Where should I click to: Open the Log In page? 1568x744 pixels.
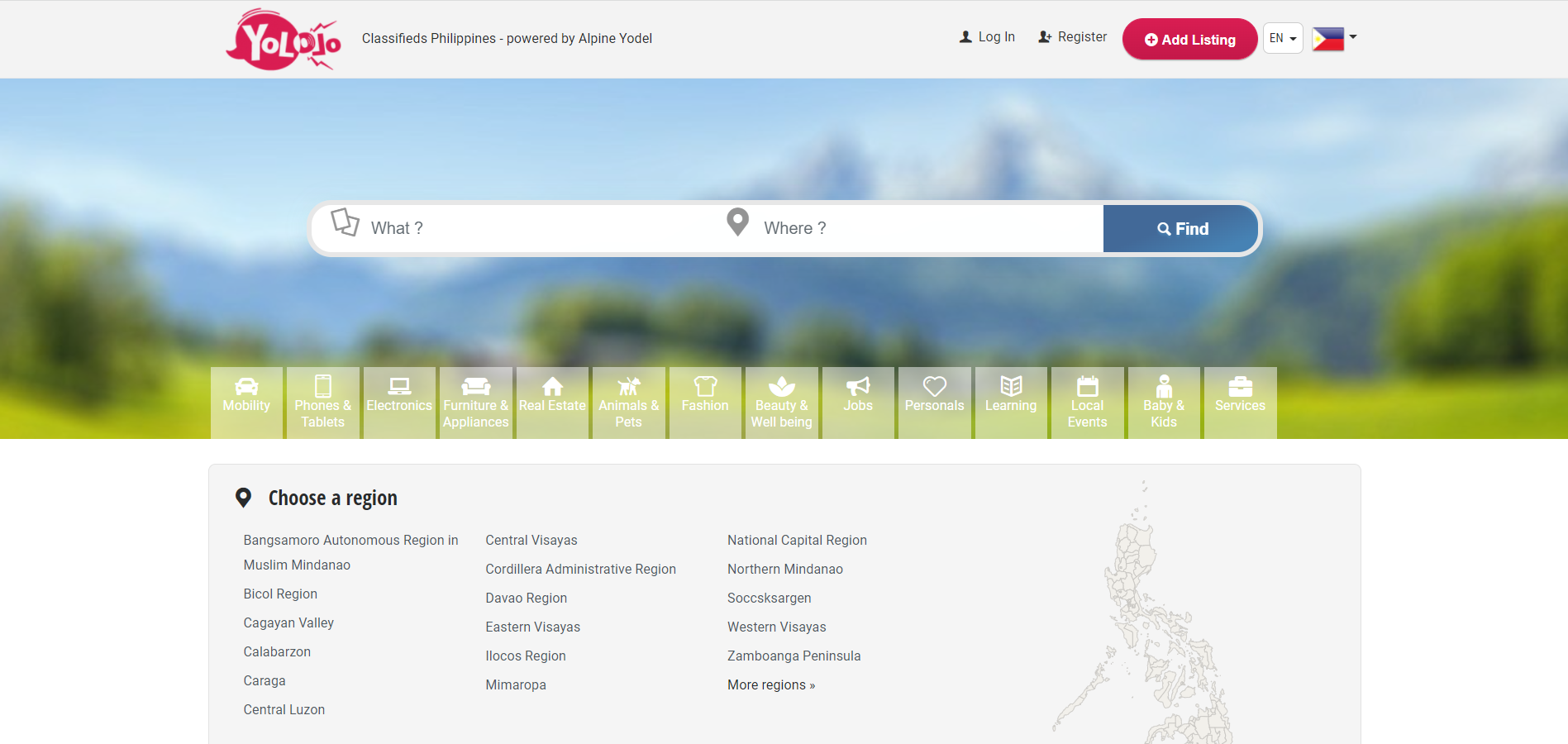pyautogui.click(x=987, y=37)
